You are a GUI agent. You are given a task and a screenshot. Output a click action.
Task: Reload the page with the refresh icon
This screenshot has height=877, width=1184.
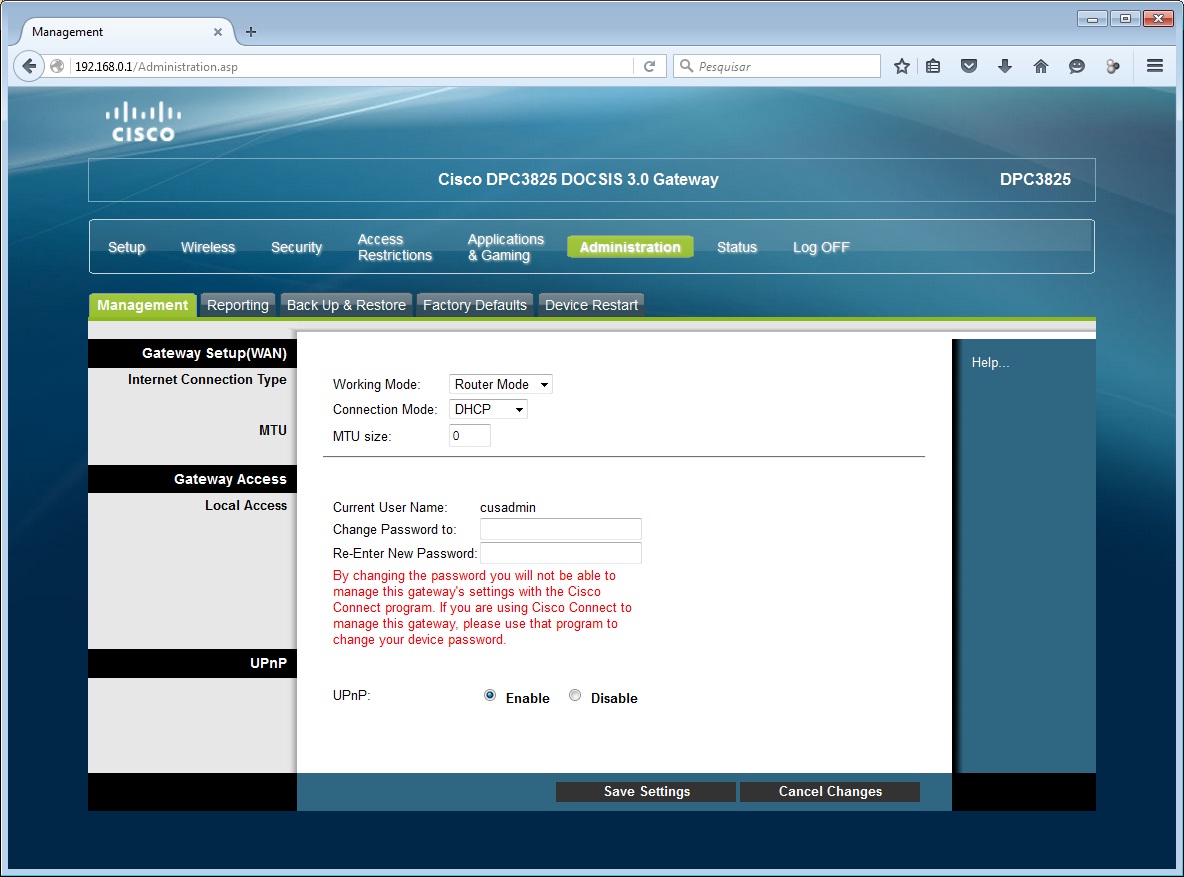[x=649, y=66]
